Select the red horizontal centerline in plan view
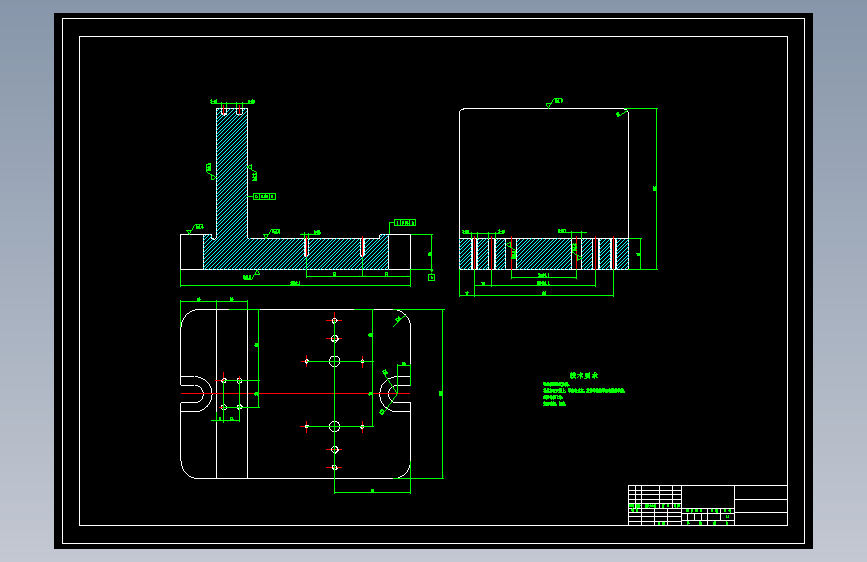Viewport: 867px width, 562px height. point(295,394)
